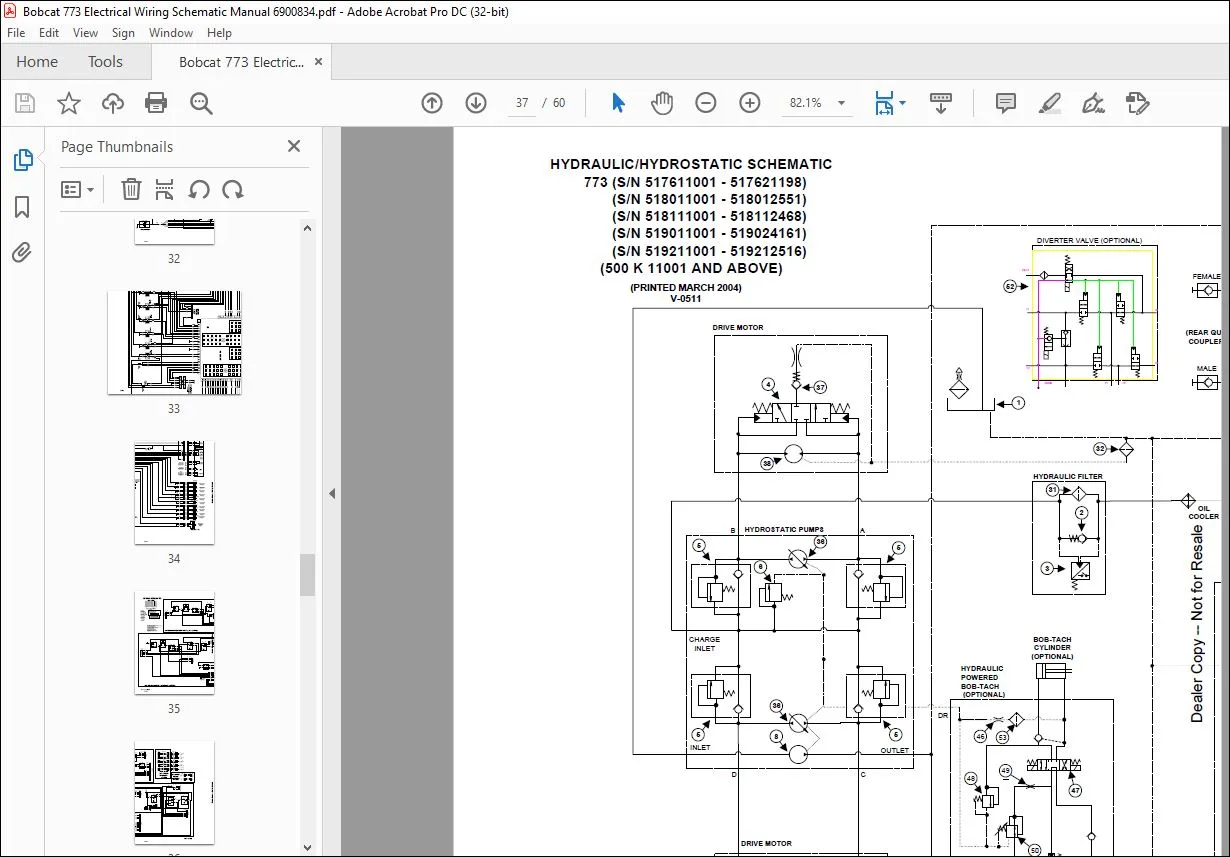This screenshot has width=1230, height=857.
Task: Select the Bobcat 773 Electric document tab
Action: click(241, 62)
